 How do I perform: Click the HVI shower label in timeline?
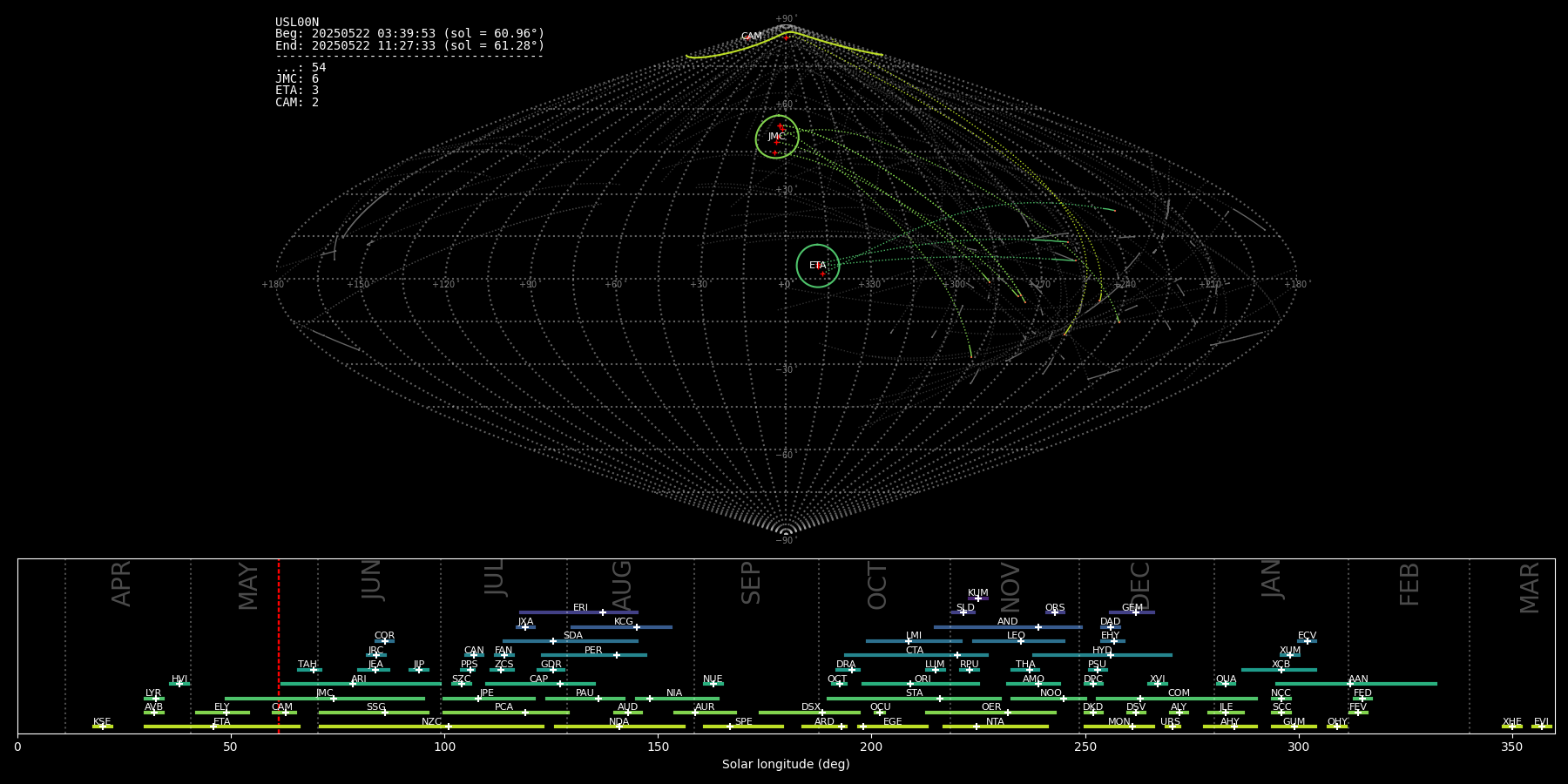pyautogui.click(x=179, y=679)
